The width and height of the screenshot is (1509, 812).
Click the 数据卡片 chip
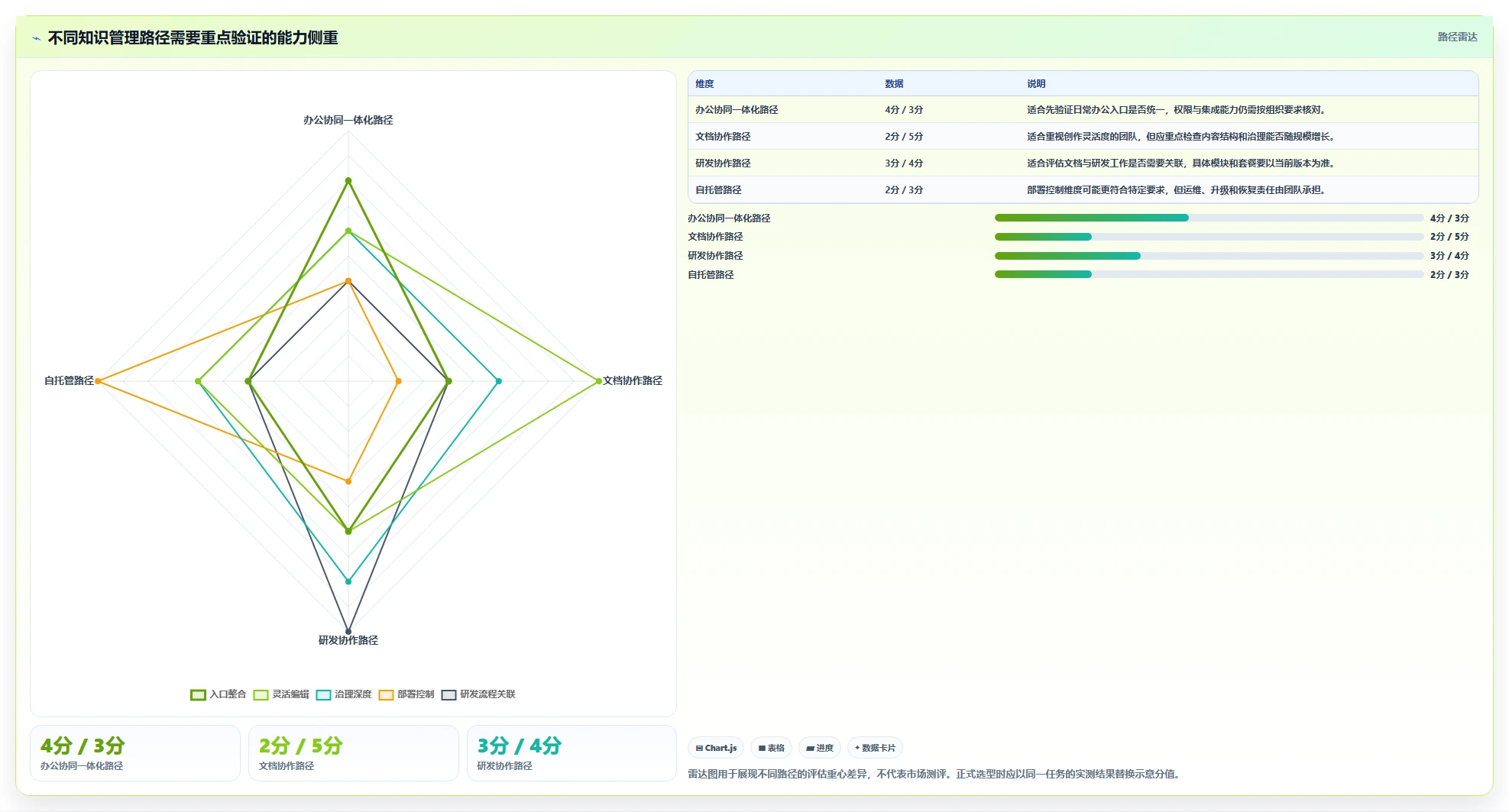click(876, 748)
